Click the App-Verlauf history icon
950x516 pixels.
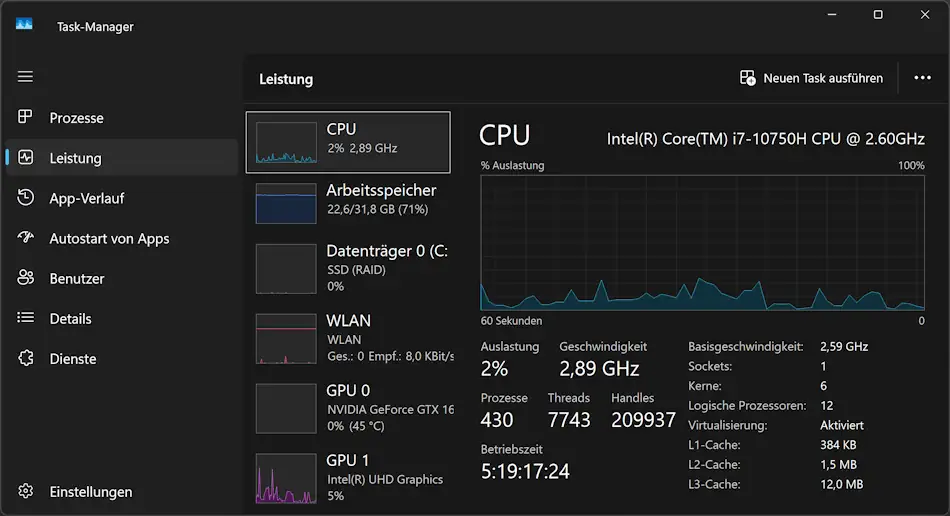coord(25,197)
